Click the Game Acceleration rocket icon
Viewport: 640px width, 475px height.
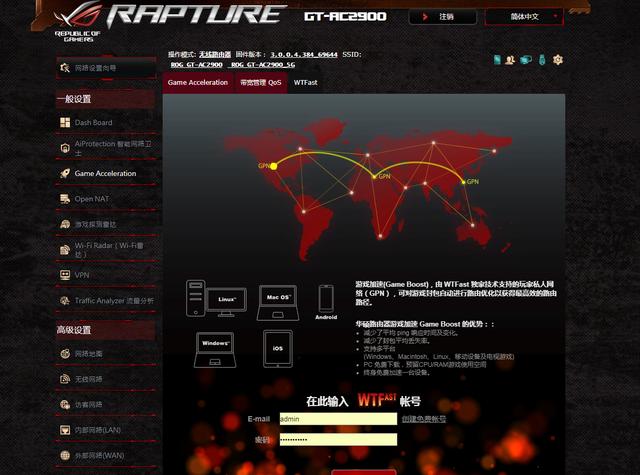[x=65, y=173]
